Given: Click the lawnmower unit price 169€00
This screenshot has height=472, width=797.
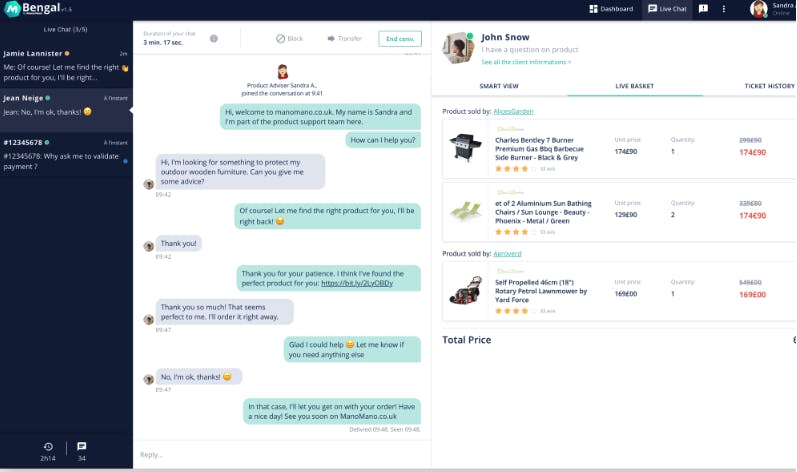Looking at the screenshot, I should click(626, 294).
